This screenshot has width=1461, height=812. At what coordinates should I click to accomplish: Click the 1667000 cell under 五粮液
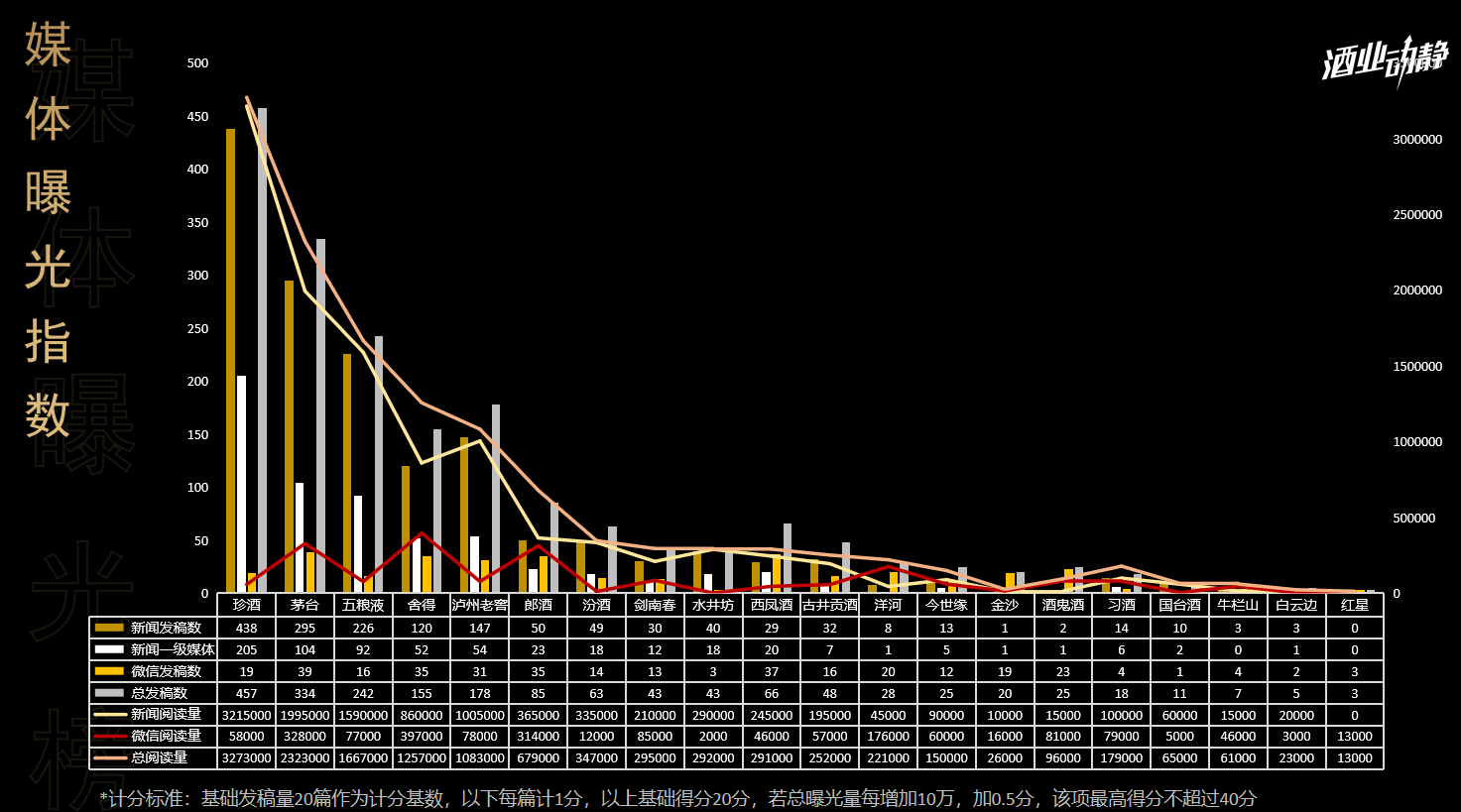[x=363, y=757]
